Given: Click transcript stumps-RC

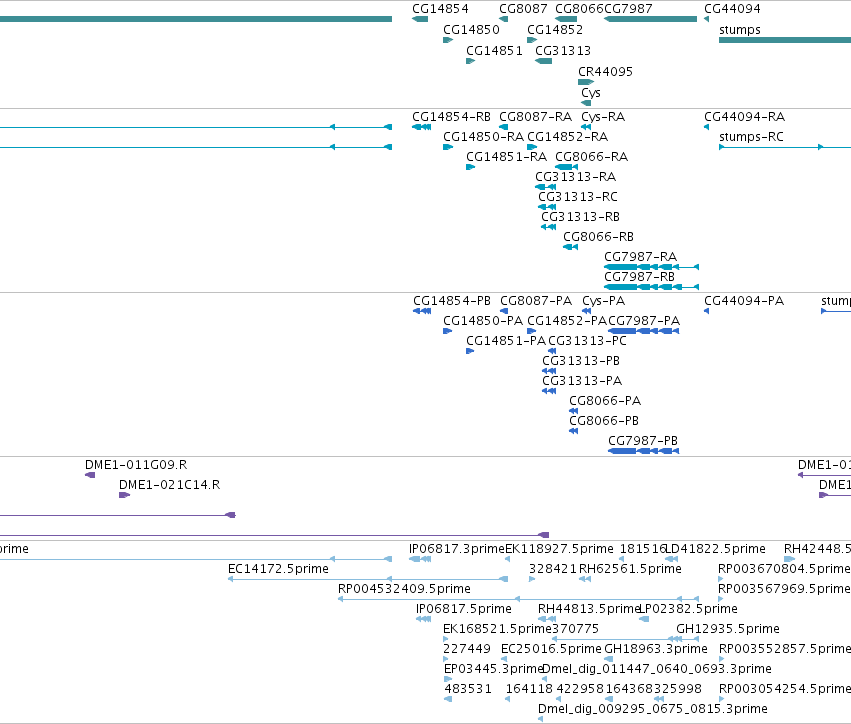Looking at the screenshot, I should coord(785,147).
